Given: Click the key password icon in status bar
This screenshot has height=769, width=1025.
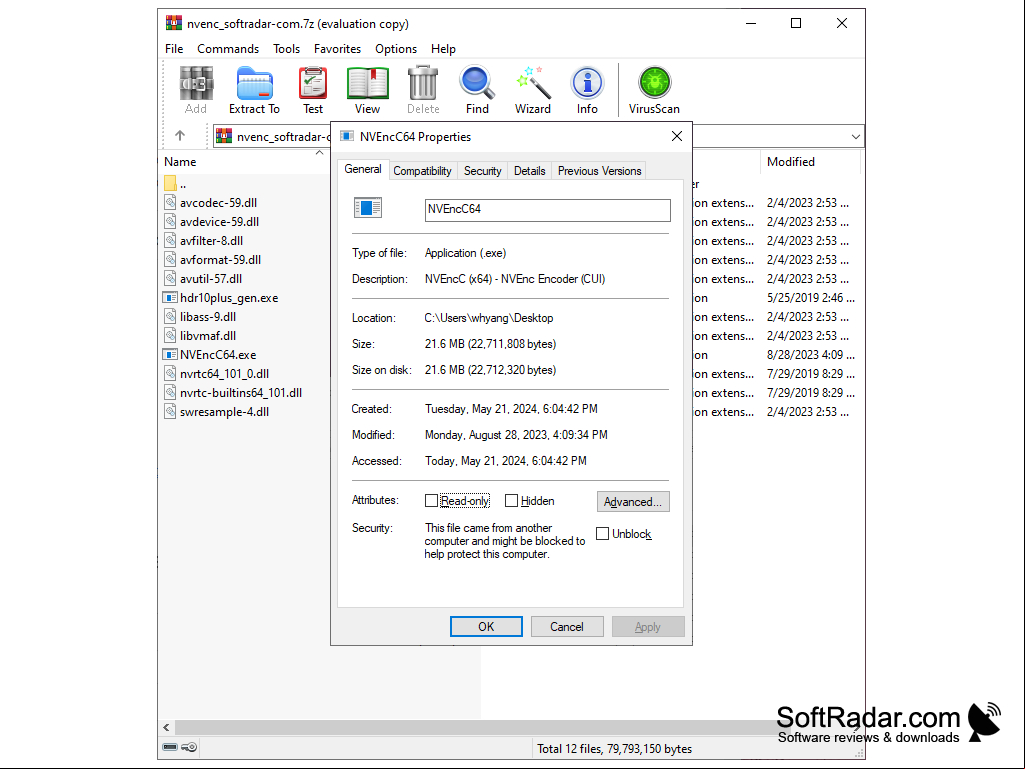Looking at the screenshot, I should tap(190, 747).
